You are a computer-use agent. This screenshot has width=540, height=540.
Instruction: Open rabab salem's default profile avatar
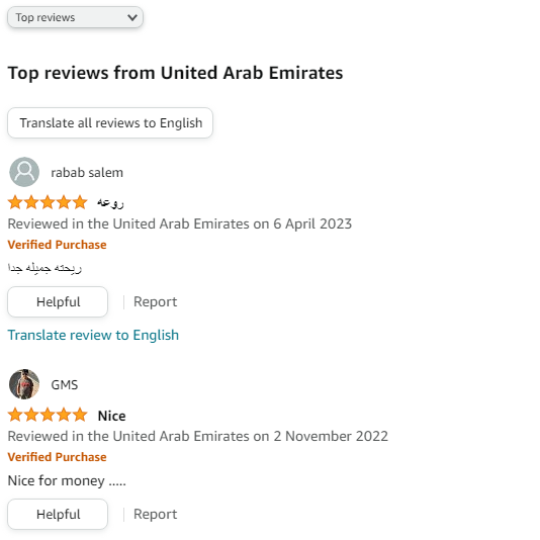[x=24, y=172]
